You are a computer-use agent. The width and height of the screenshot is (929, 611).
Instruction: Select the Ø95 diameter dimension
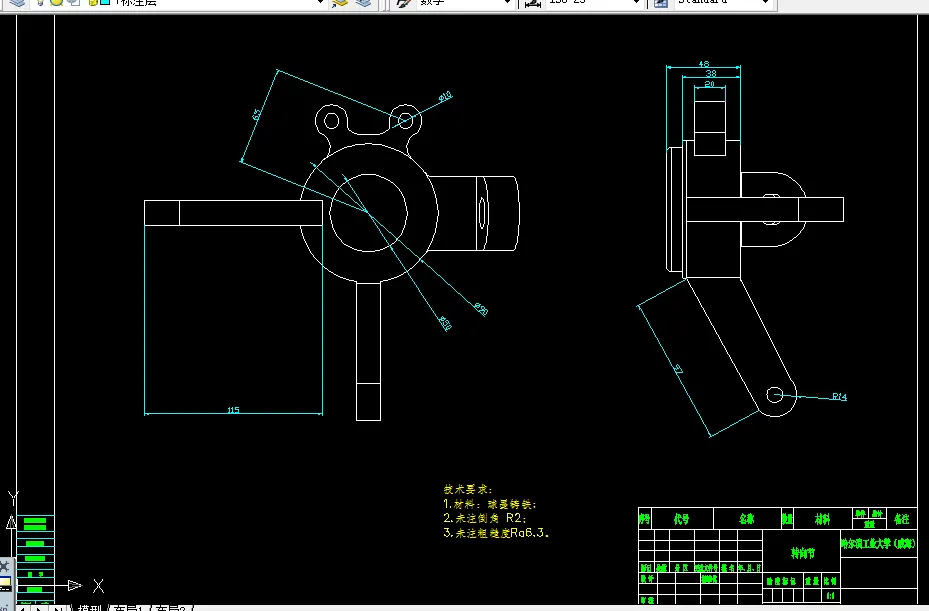(x=480, y=309)
